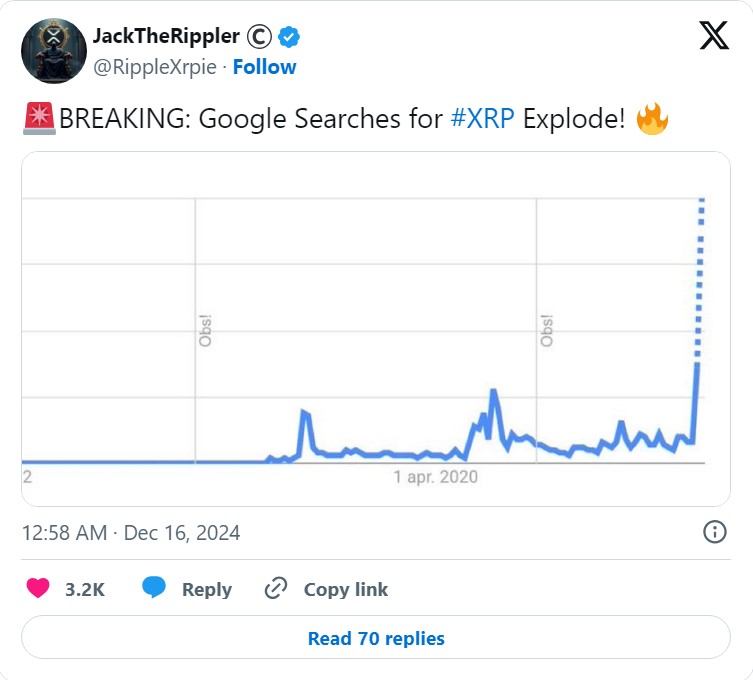
Task: Click the 1 apr. 2020 axis label
Action: (x=435, y=477)
